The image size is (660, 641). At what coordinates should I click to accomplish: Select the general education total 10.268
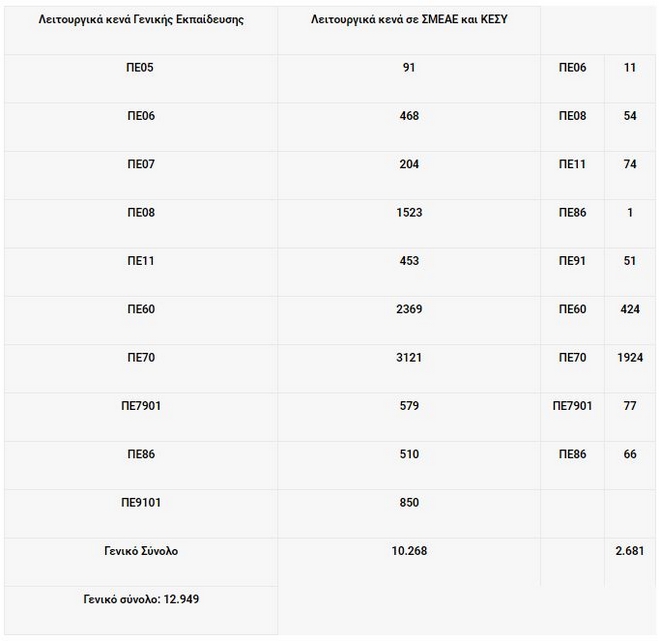coord(409,550)
